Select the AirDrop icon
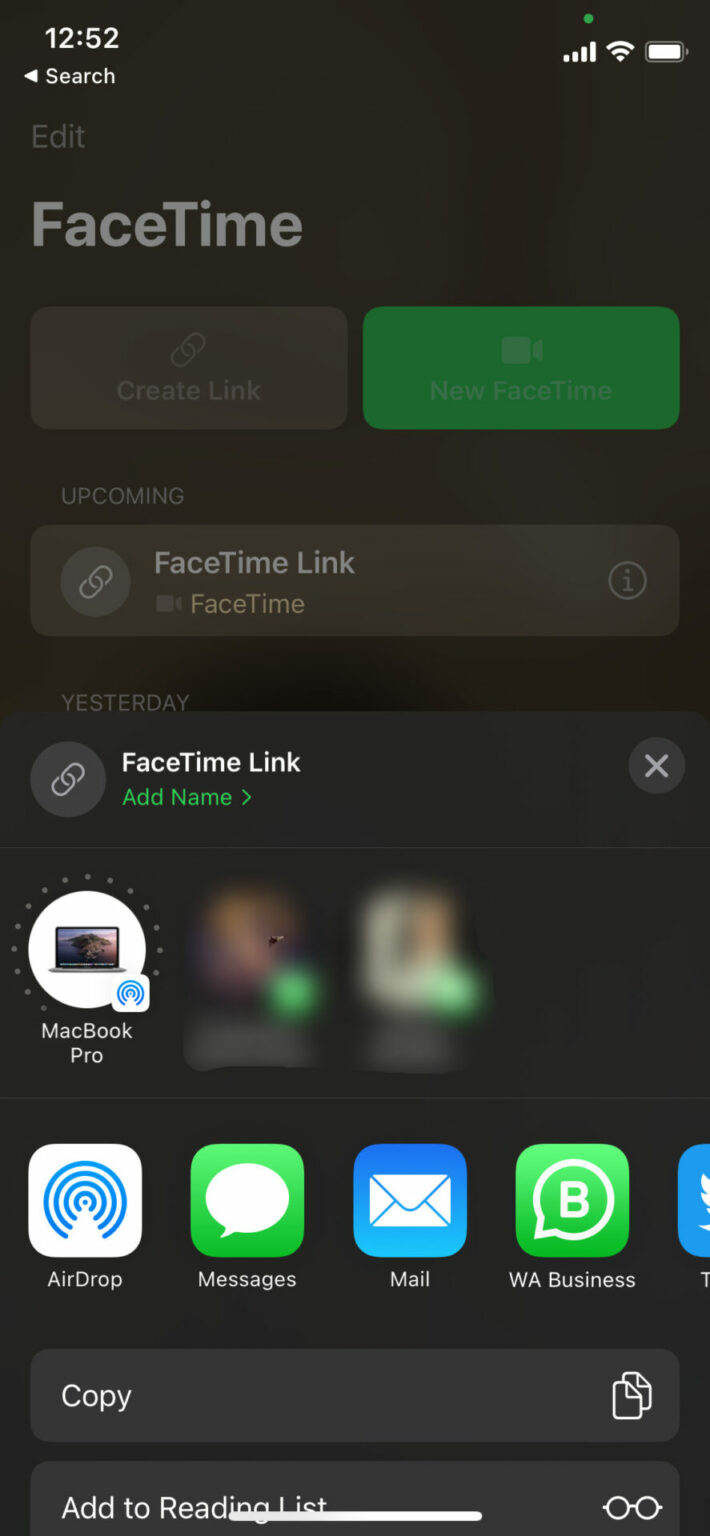 click(85, 1200)
